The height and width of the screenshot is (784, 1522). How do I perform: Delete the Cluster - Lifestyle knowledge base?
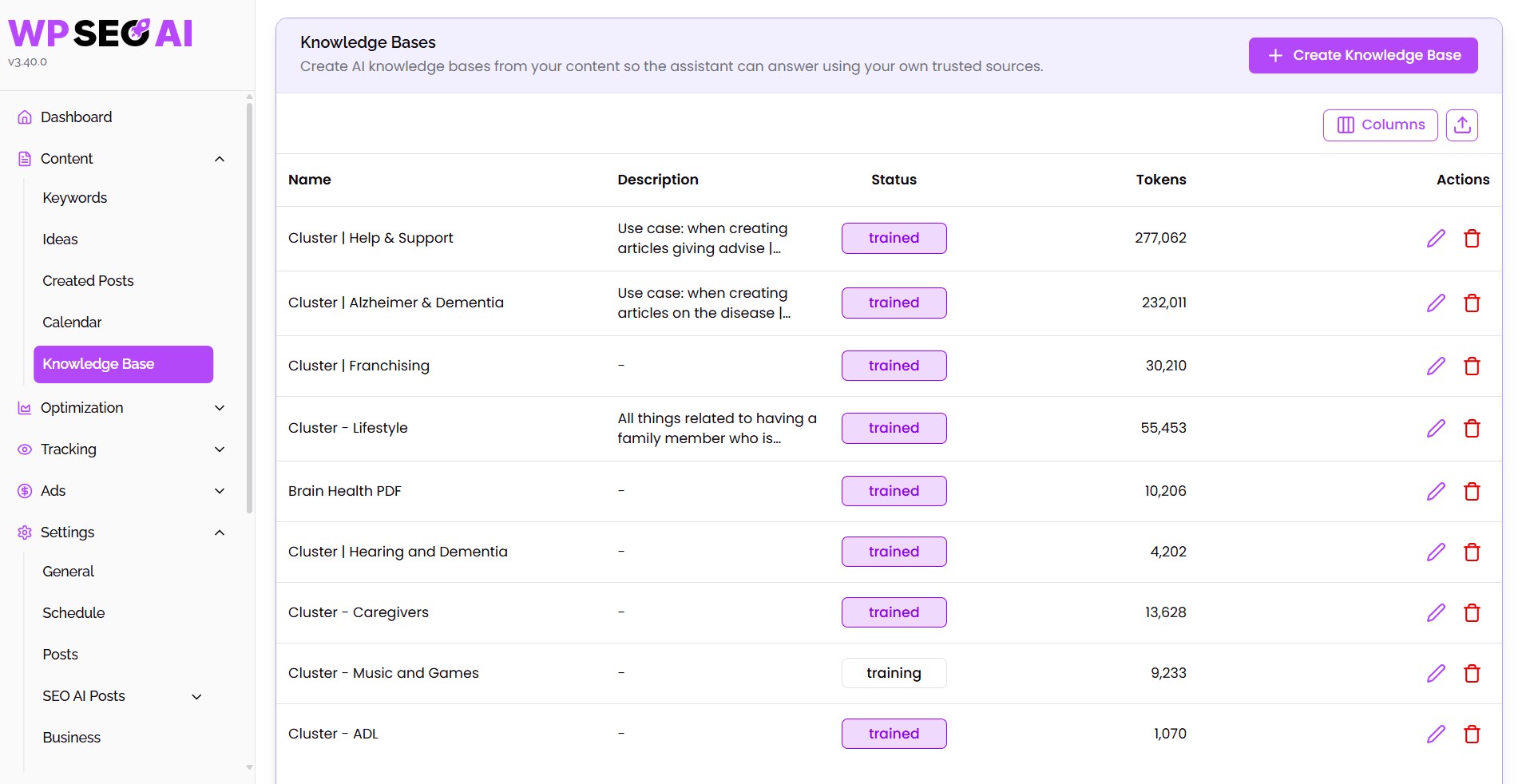1472,429
